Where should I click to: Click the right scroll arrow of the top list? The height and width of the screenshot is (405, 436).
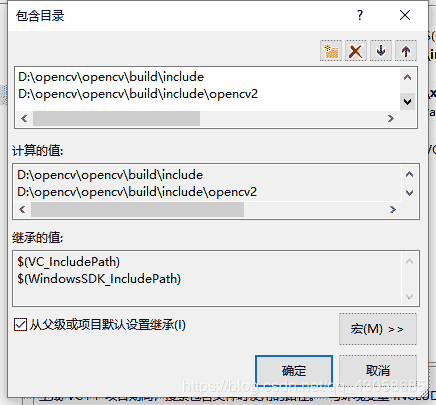pyautogui.click(x=391, y=118)
